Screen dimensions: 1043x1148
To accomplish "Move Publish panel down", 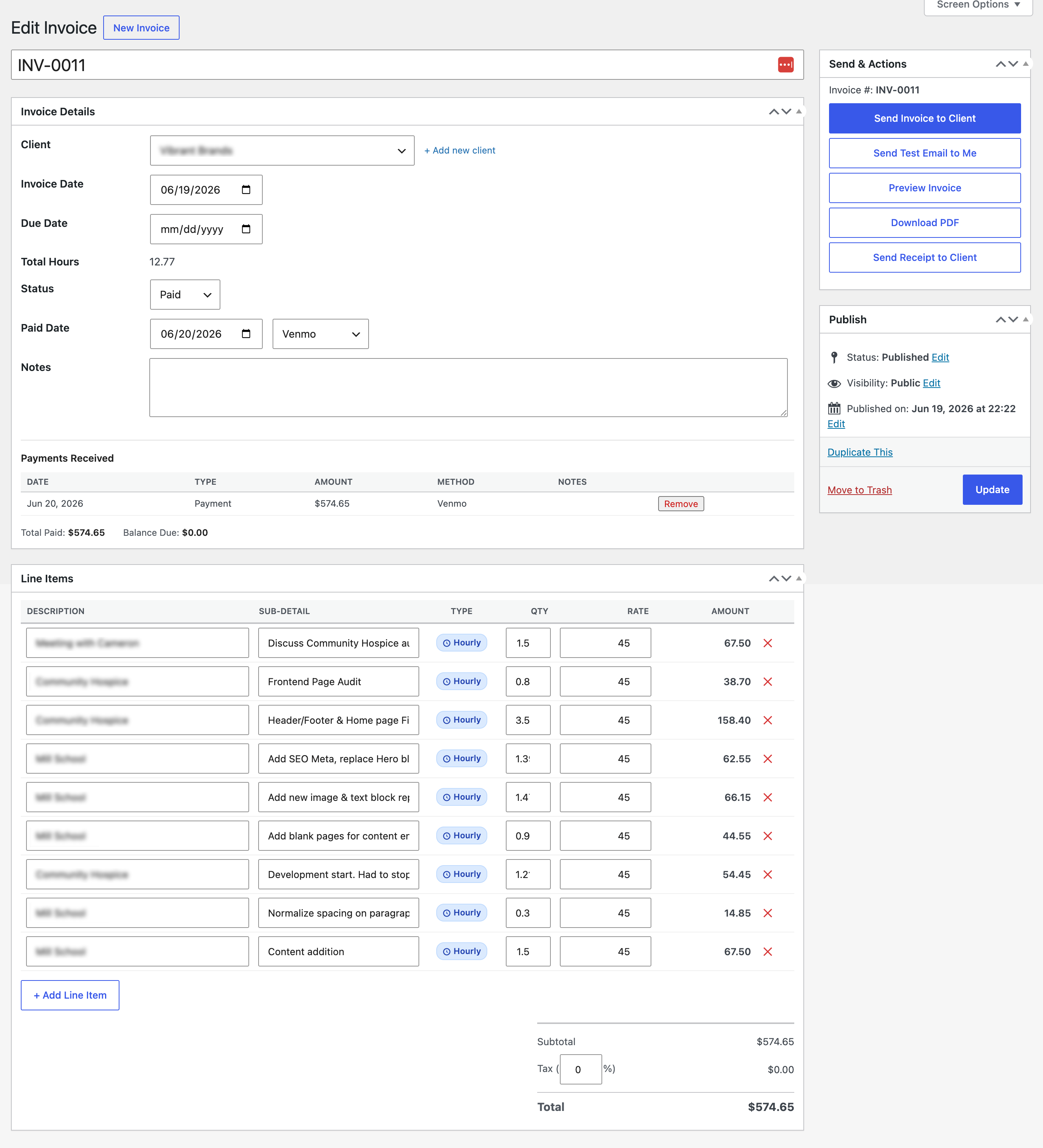I will tap(1013, 320).
